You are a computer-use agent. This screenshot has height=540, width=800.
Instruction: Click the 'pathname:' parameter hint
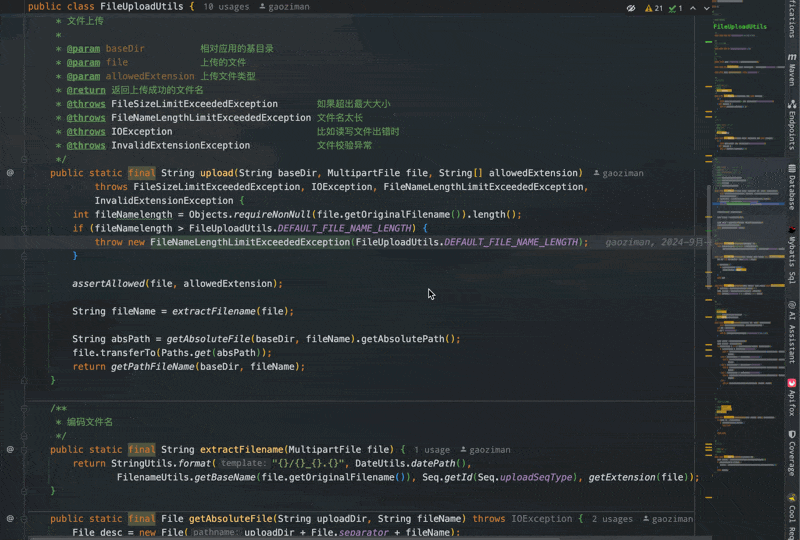click(x=214, y=532)
